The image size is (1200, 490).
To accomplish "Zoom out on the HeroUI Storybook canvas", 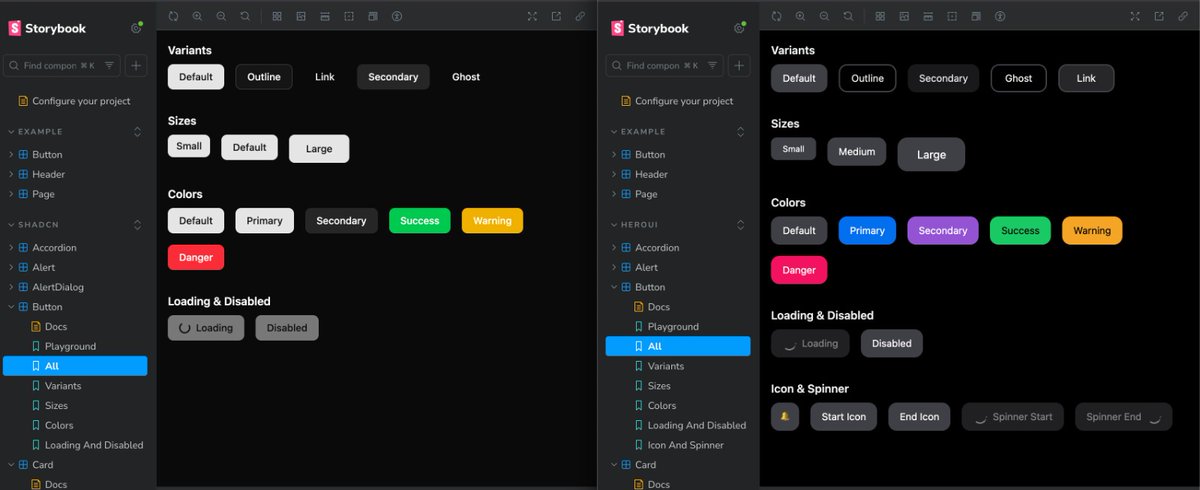I will click(x=824, y=16).
